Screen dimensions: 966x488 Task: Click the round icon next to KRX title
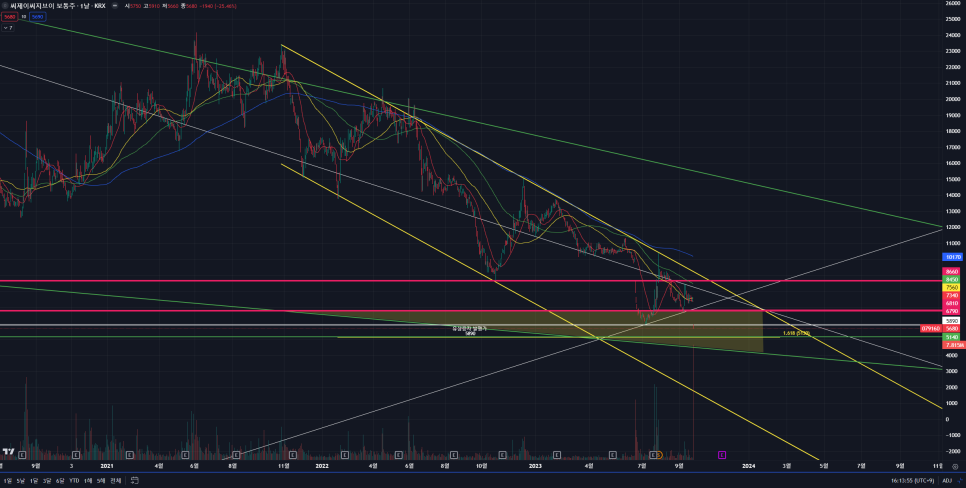115,6
